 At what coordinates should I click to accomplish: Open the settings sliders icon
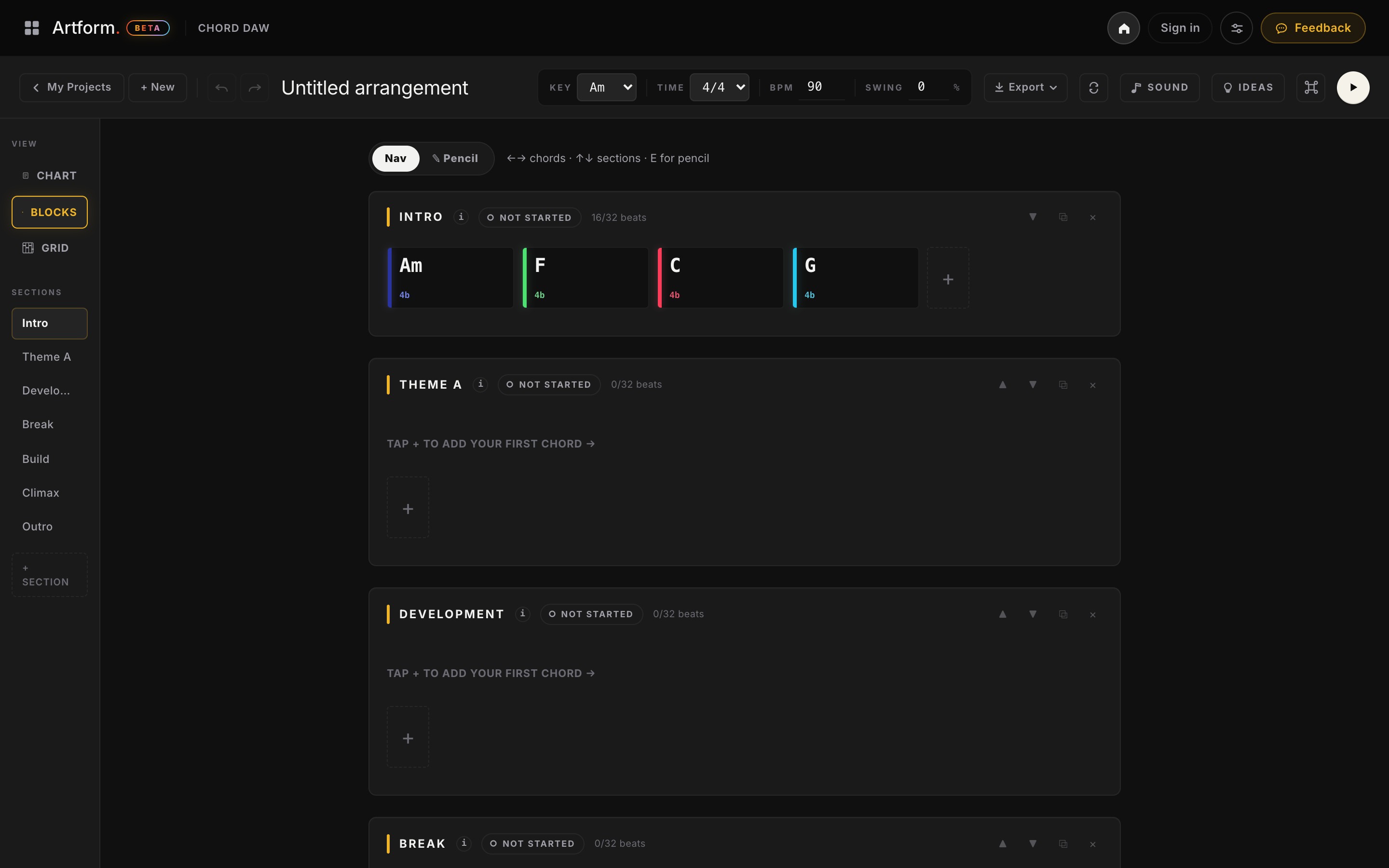tap(1236, 27)
